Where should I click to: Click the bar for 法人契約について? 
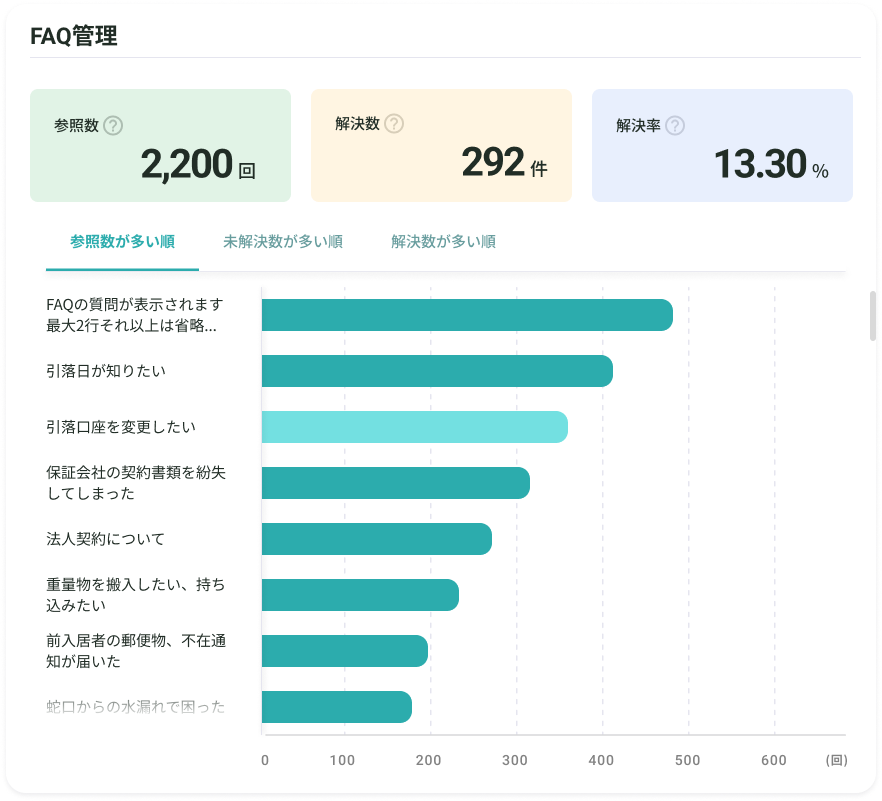(375, 538)
